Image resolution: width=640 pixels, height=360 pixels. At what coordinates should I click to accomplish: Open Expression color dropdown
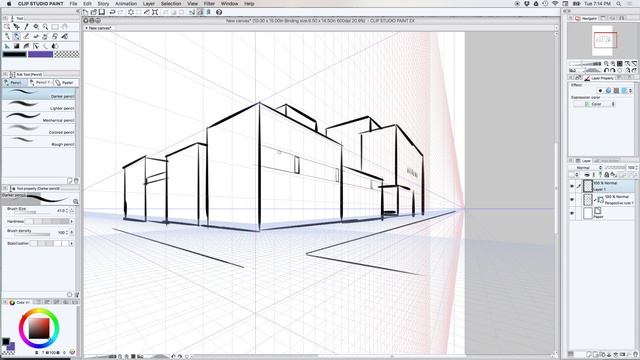[x=594, y=104]
